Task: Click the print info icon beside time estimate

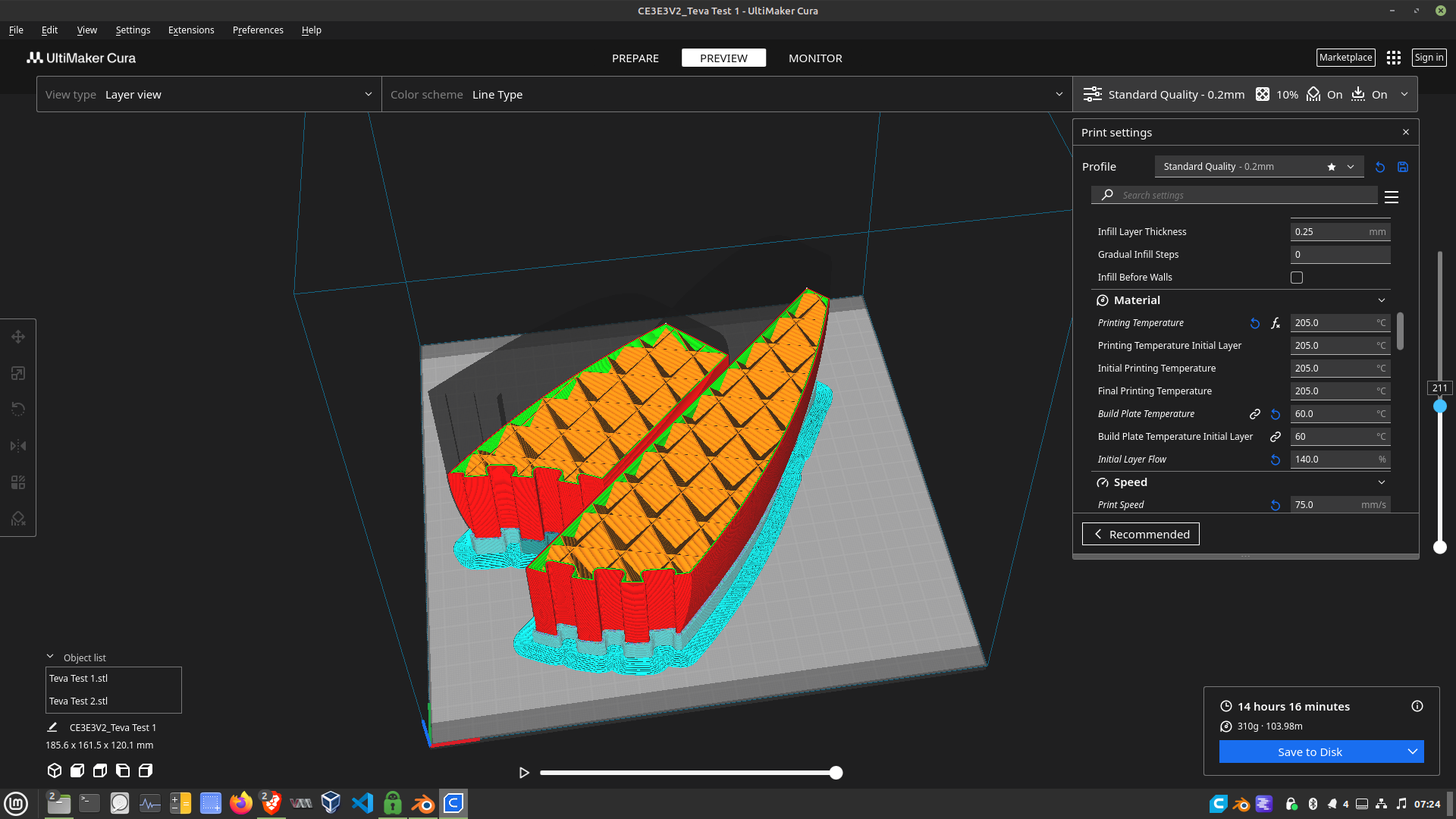Action: pyautogui.click(x=1417, y=706)
